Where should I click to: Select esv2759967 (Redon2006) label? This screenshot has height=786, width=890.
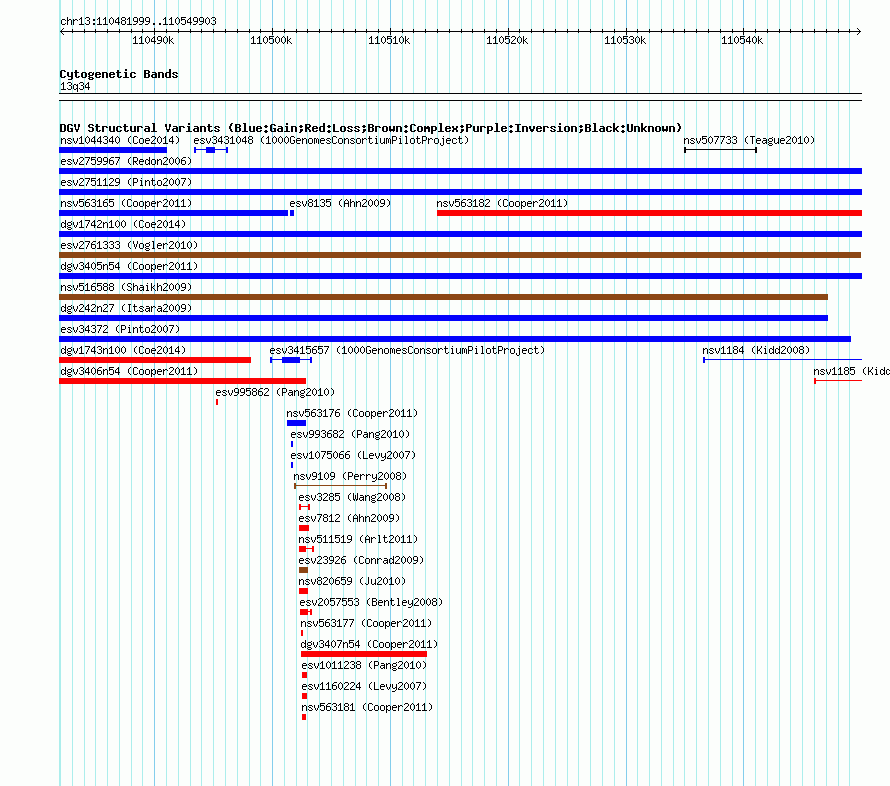126,161
